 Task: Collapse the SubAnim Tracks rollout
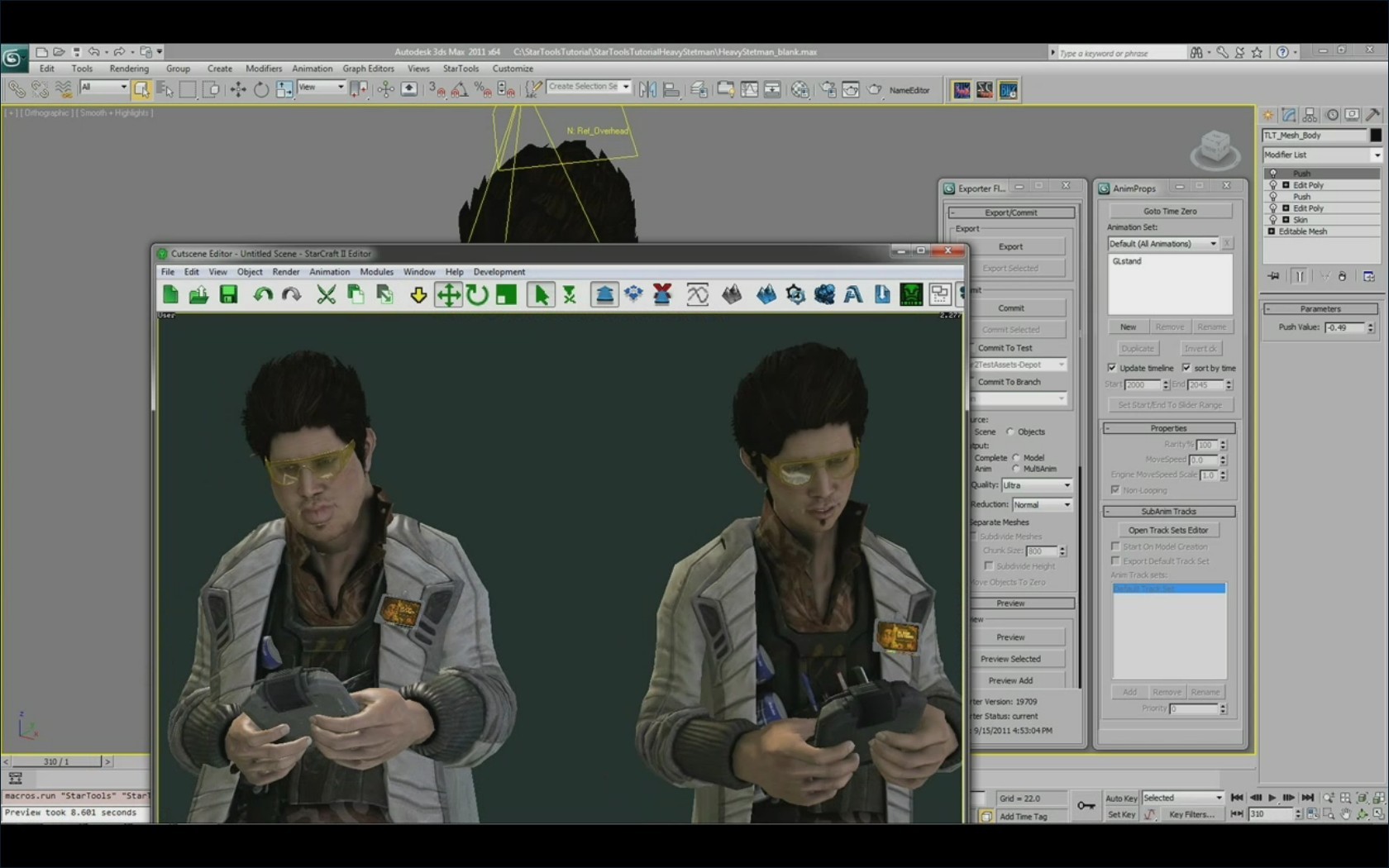pyautogui.click(x=1168, y=511)
